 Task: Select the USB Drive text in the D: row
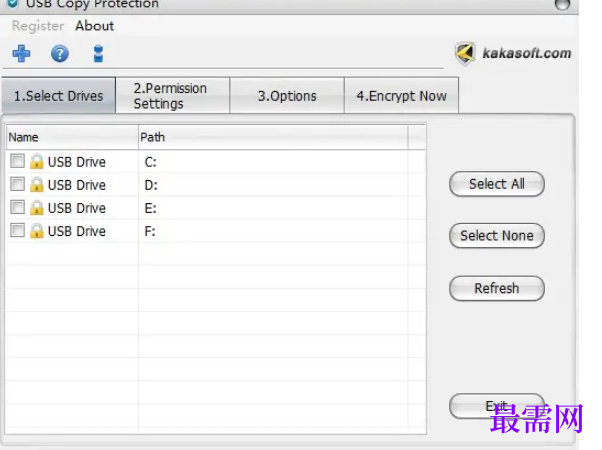coord(76,185)
